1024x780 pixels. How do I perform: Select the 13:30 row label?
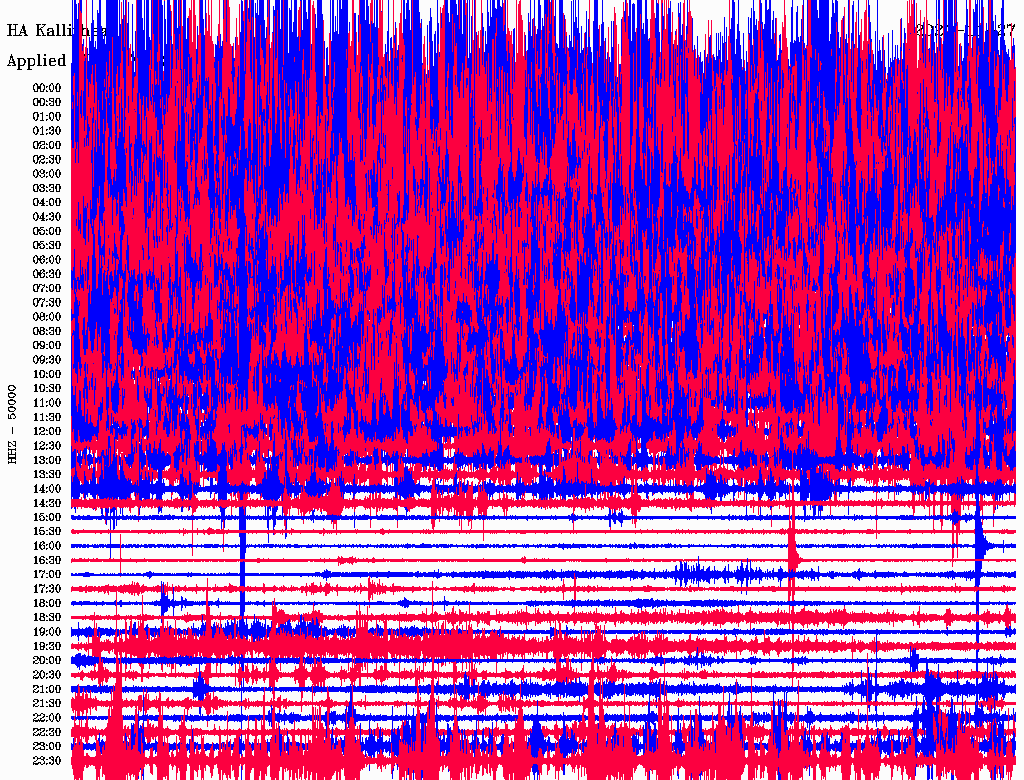click(x=47, y=475)
